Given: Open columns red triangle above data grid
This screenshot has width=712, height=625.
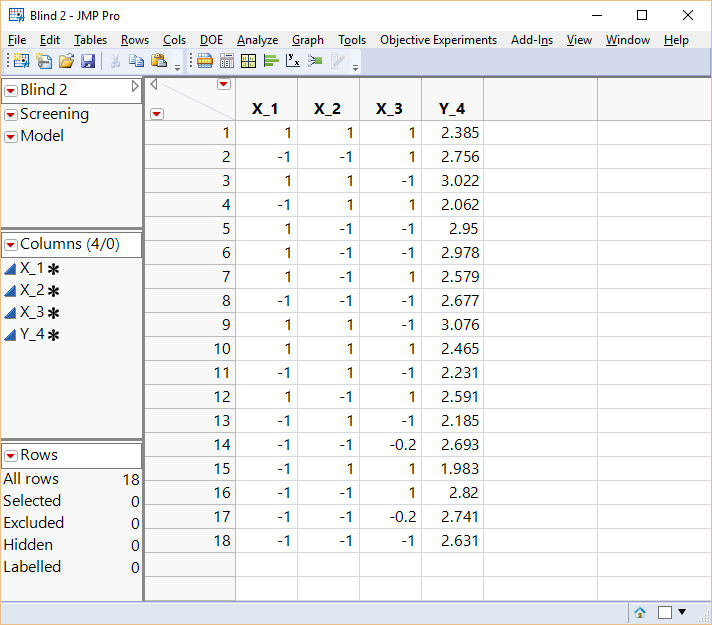Looking at the screenshot, I should (x=224, y=84).
